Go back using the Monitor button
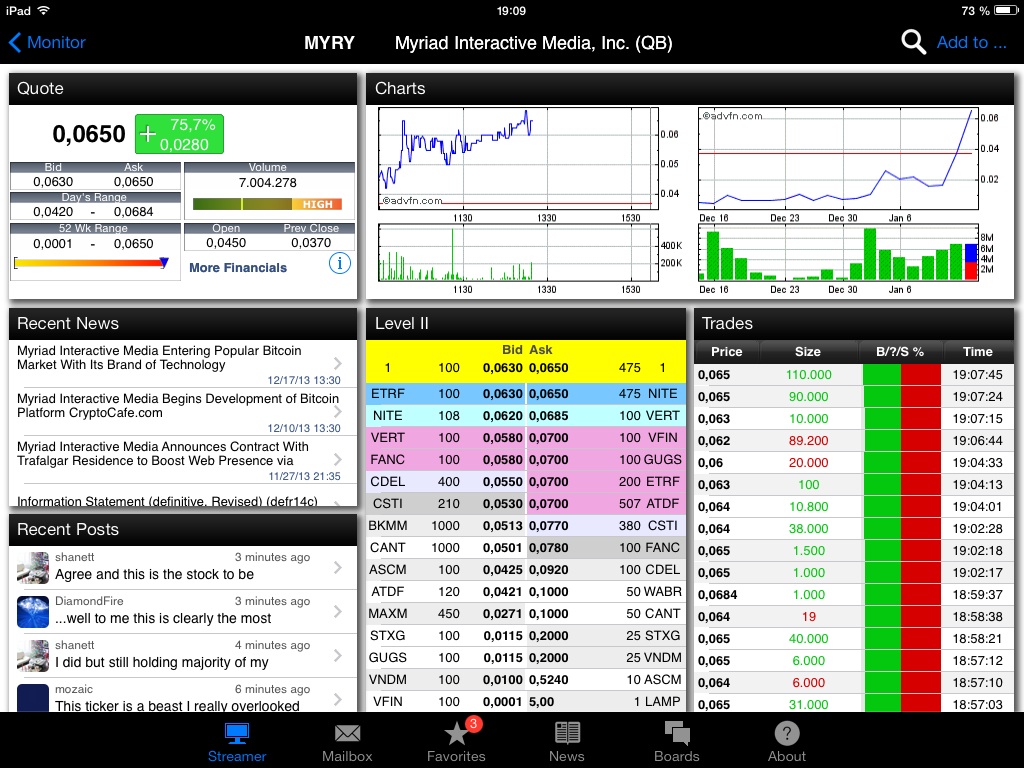 click(x=45, y=43)
